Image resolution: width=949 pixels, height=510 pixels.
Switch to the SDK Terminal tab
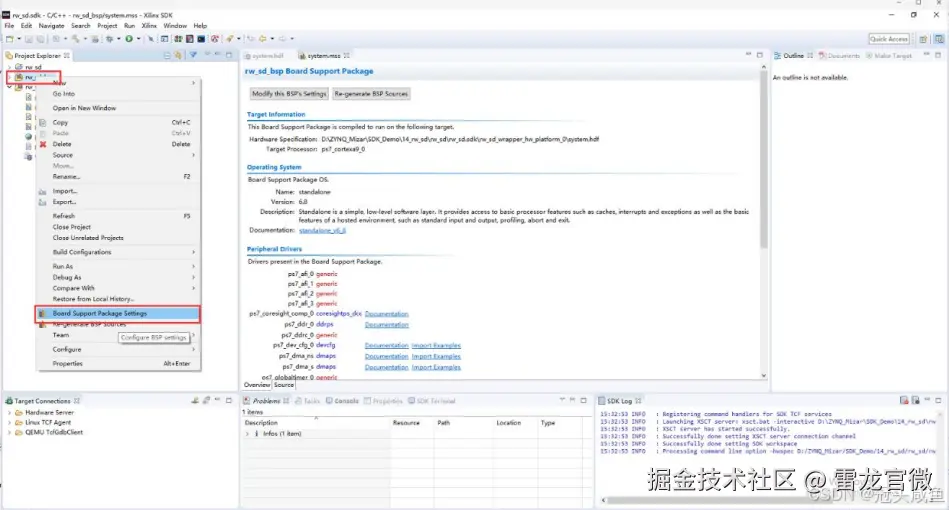(432, 400)
